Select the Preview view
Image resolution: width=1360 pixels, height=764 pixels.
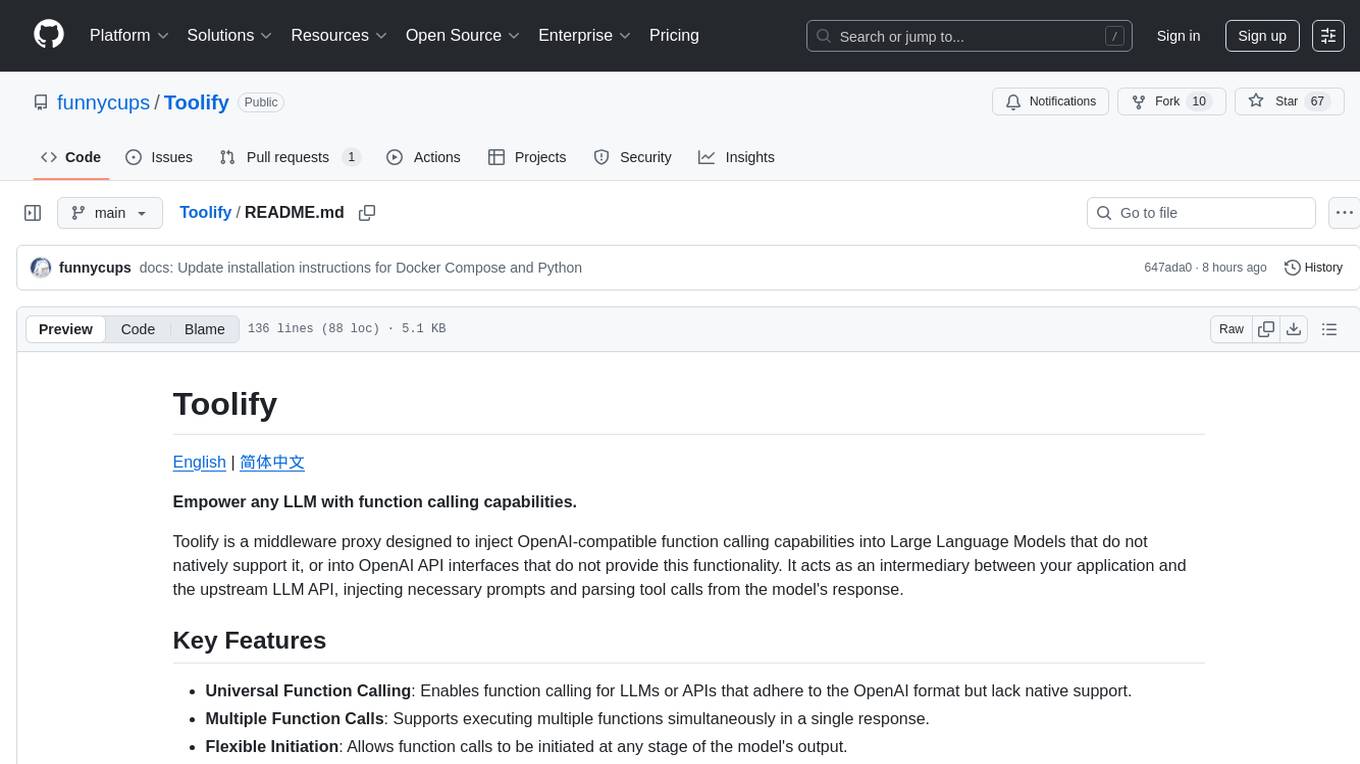[x=66, y=329]
